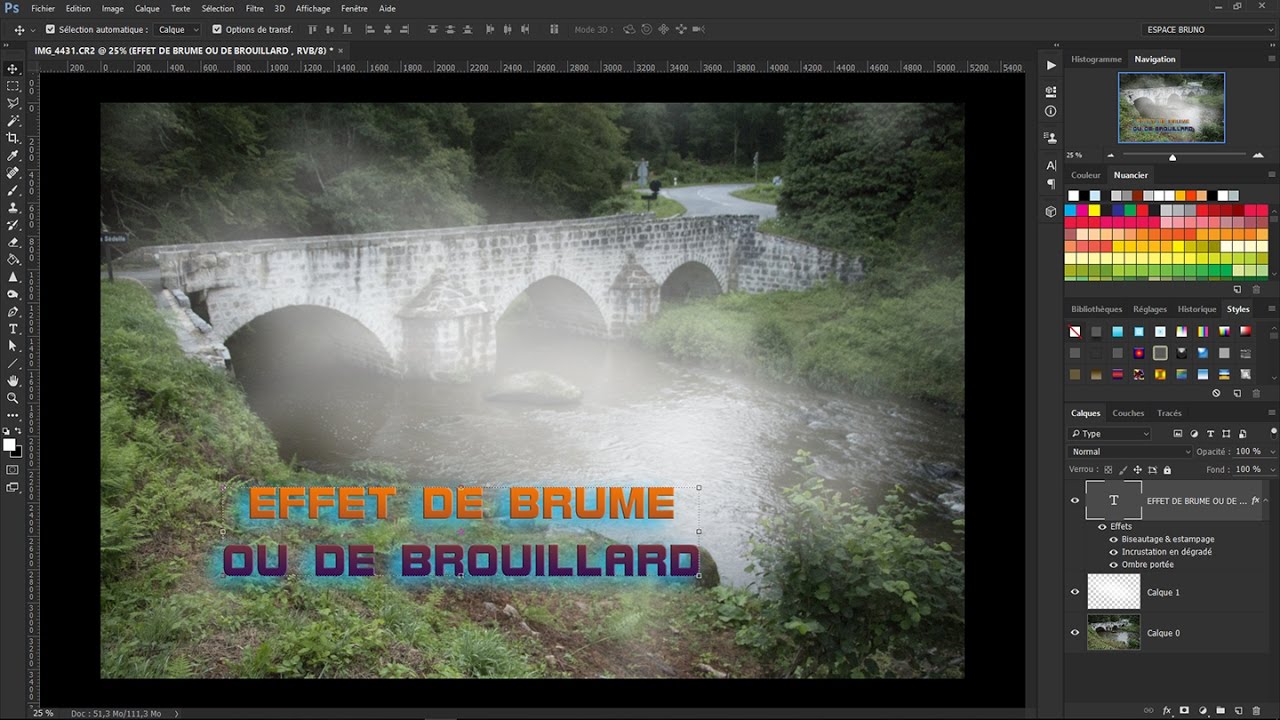Viewport: 1280px width, 720px height.
Task: Select the Pen tool
Action: coord(13,311)
